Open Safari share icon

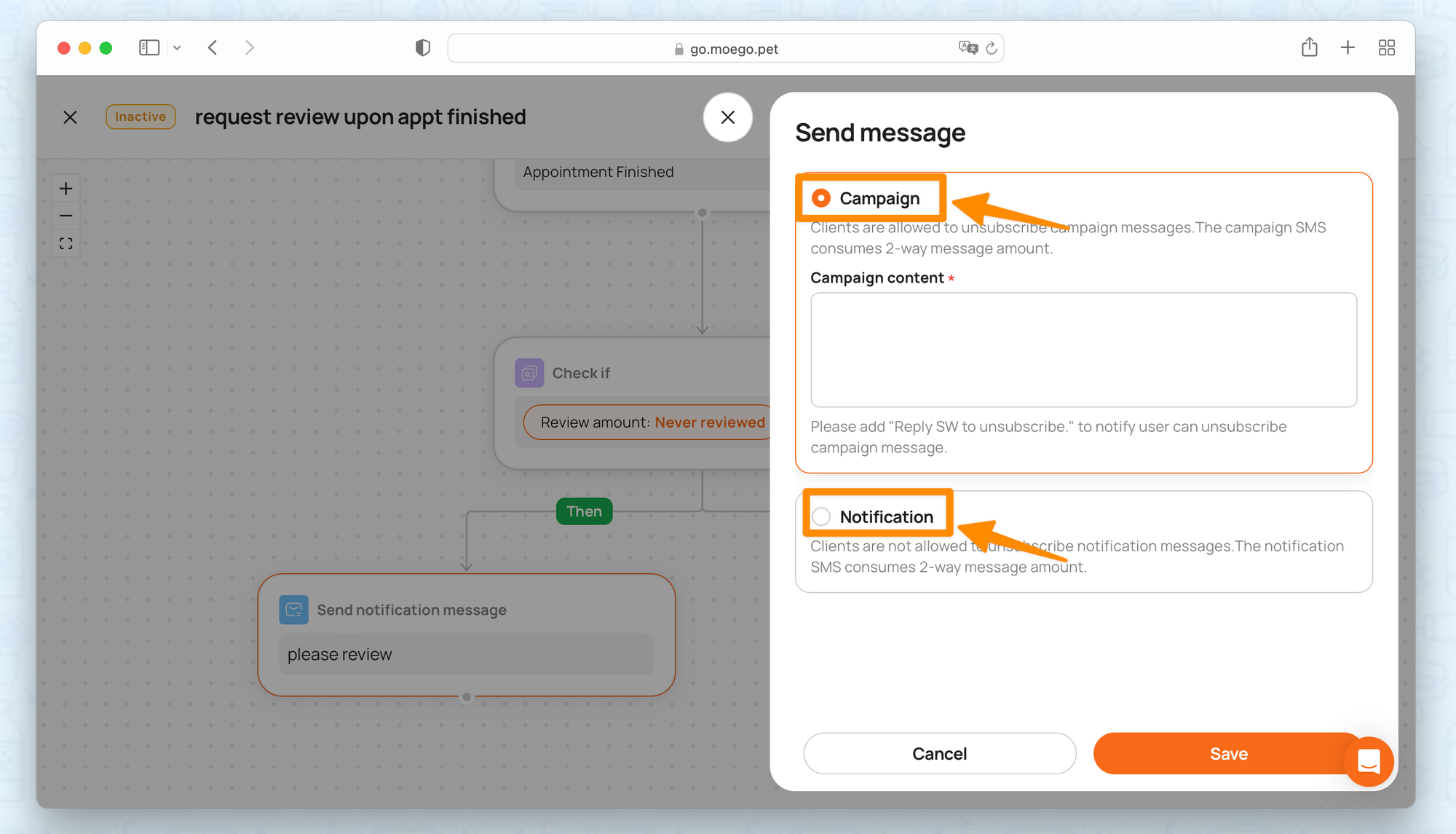[1309, 48]
